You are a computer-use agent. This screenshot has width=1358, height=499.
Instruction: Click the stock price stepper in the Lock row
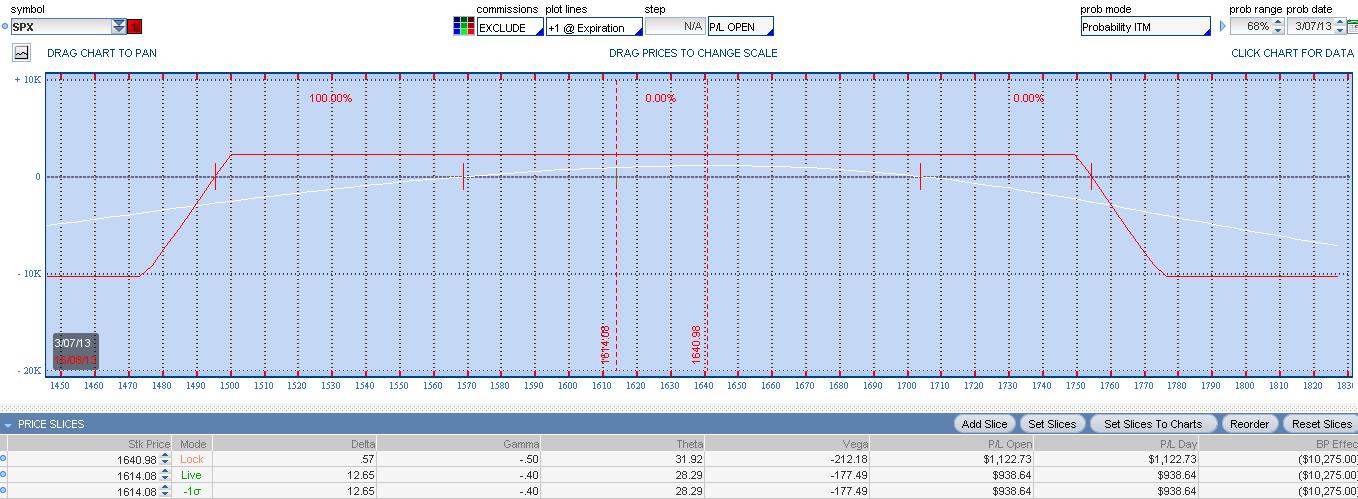pyautogui.click(x=164, y=459)
